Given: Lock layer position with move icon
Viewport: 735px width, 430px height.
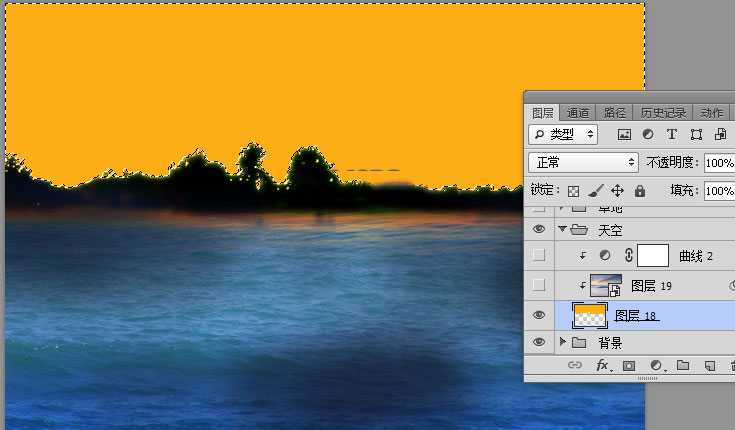Looking at the screenshot, I should click(617, 190).
